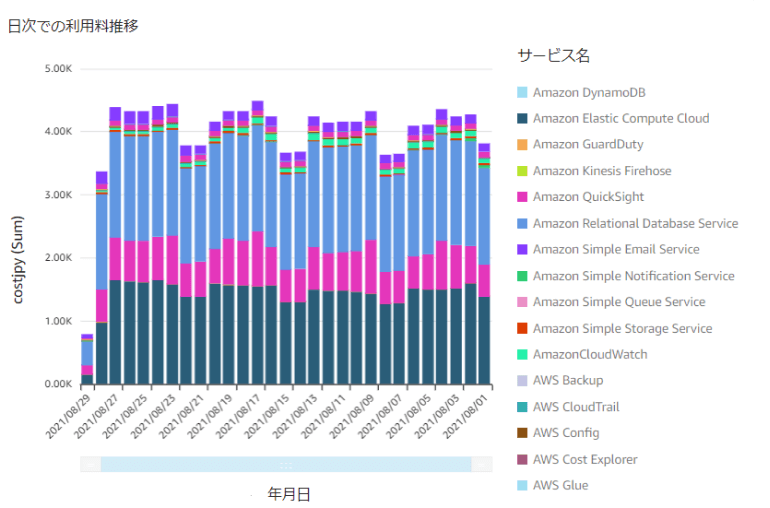Click the horizontal date range scrollbar
770x508 pixels.
click(x=286, y=464)
